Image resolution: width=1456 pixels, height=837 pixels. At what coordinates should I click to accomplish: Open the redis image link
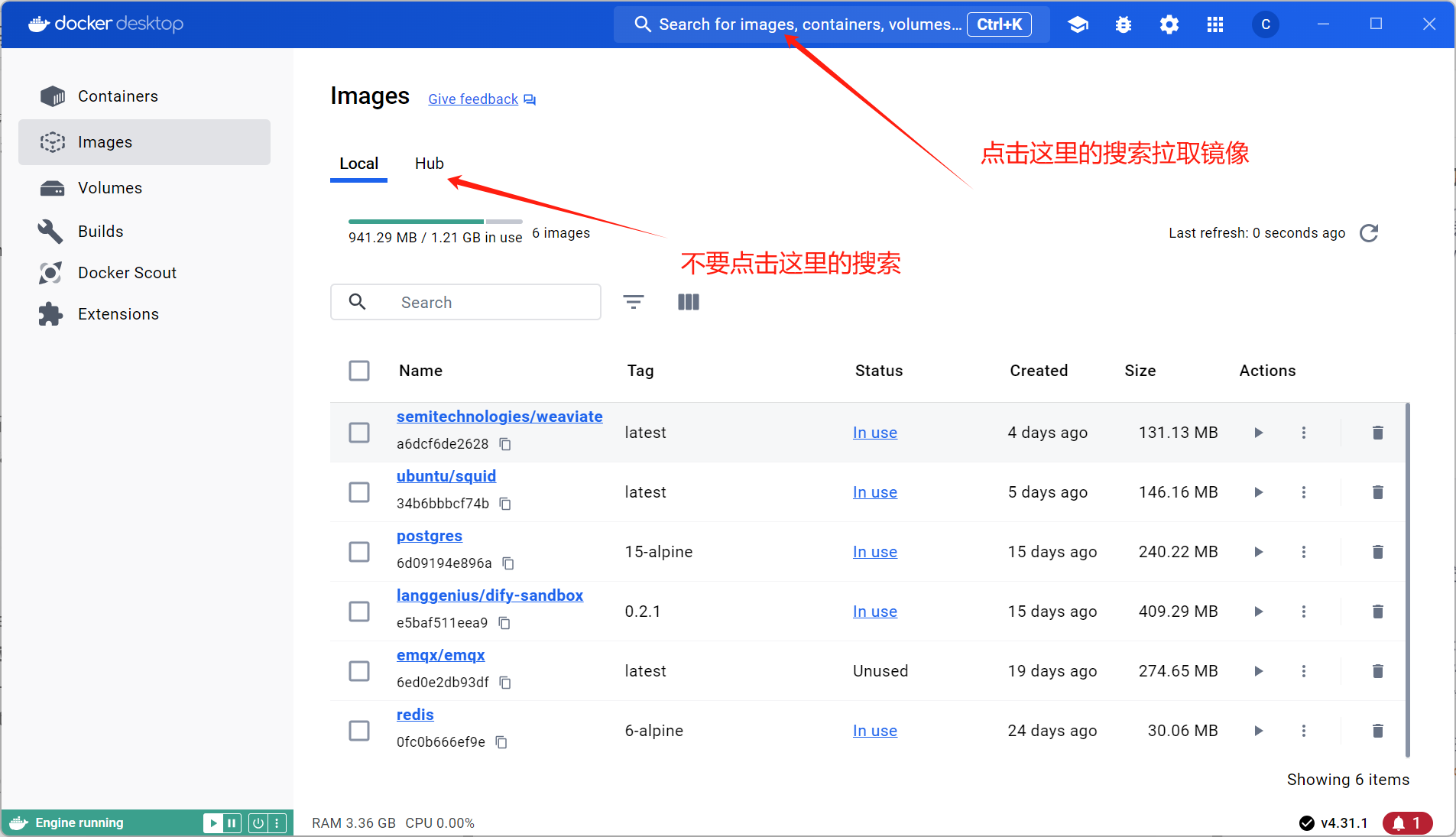(x=415, y=715)
